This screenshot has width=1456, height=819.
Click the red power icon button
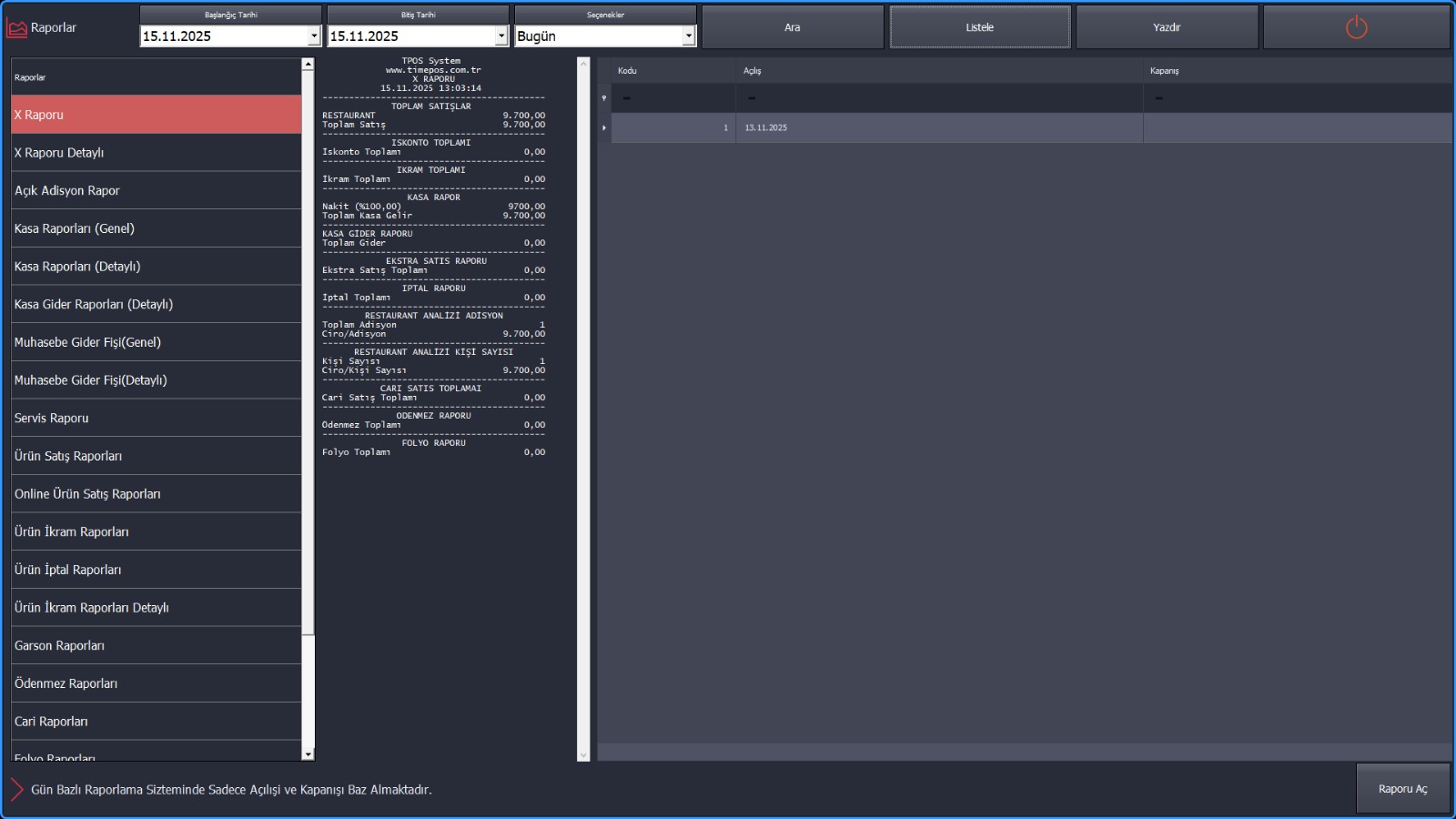point(1356,27)
